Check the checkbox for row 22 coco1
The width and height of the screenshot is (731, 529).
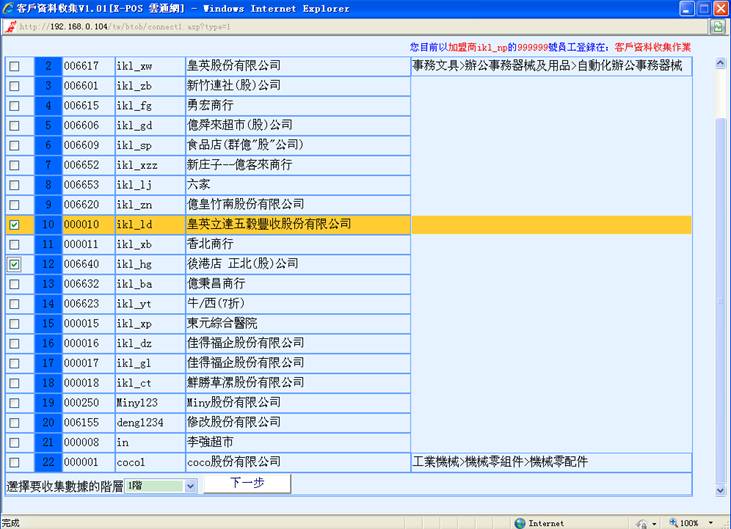[x=14, y=463]
